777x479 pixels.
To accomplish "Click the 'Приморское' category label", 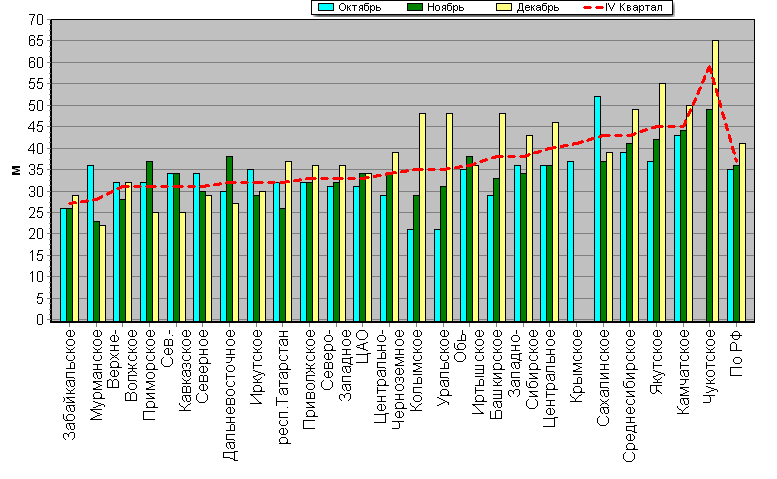I will pyautogui.click(x=149, y=375).
